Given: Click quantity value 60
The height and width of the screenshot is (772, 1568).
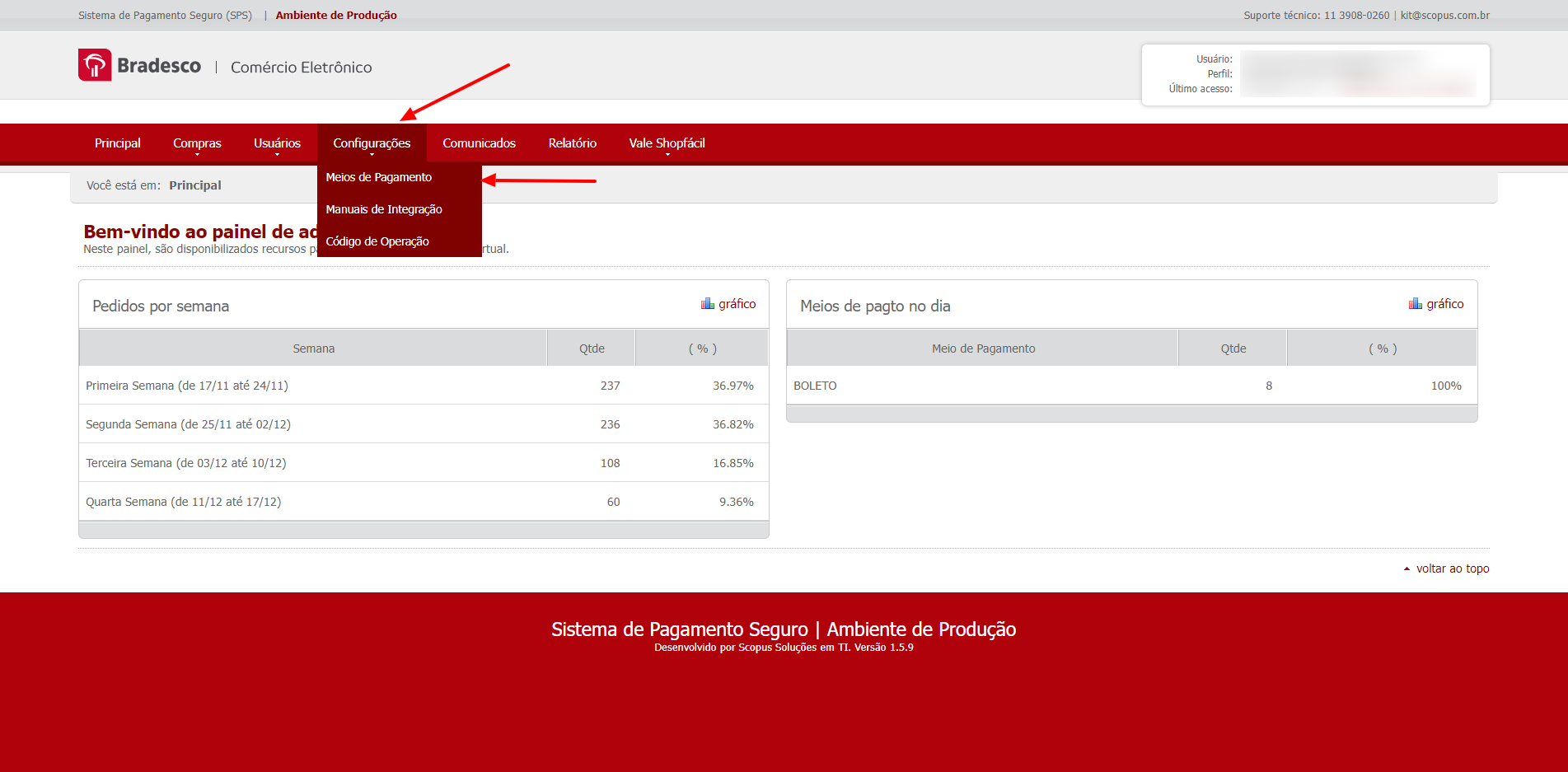Looking at the screenshot, I should pos(613,502).
